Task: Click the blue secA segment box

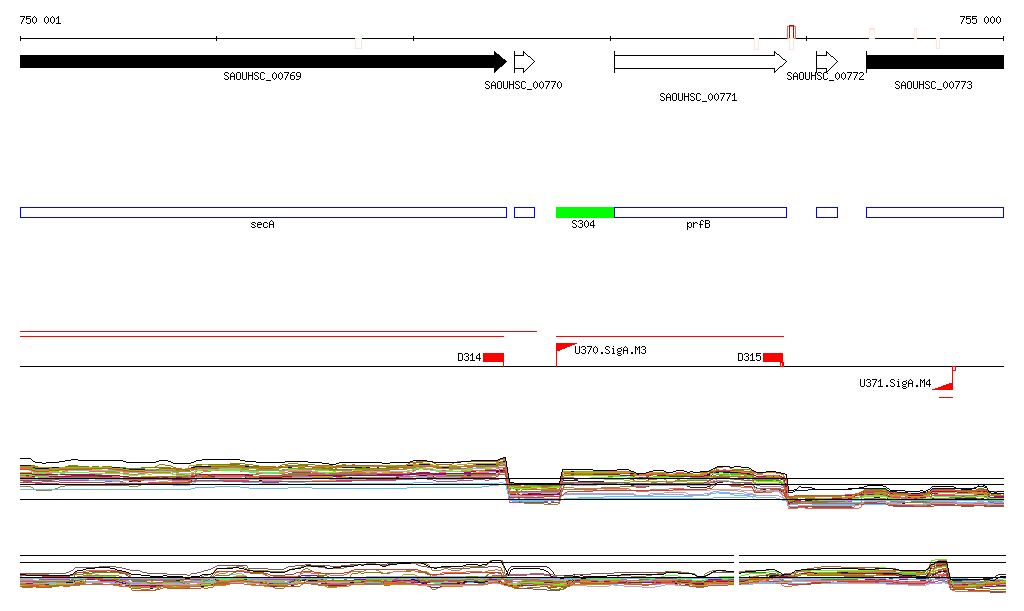Action: (263, 213)
